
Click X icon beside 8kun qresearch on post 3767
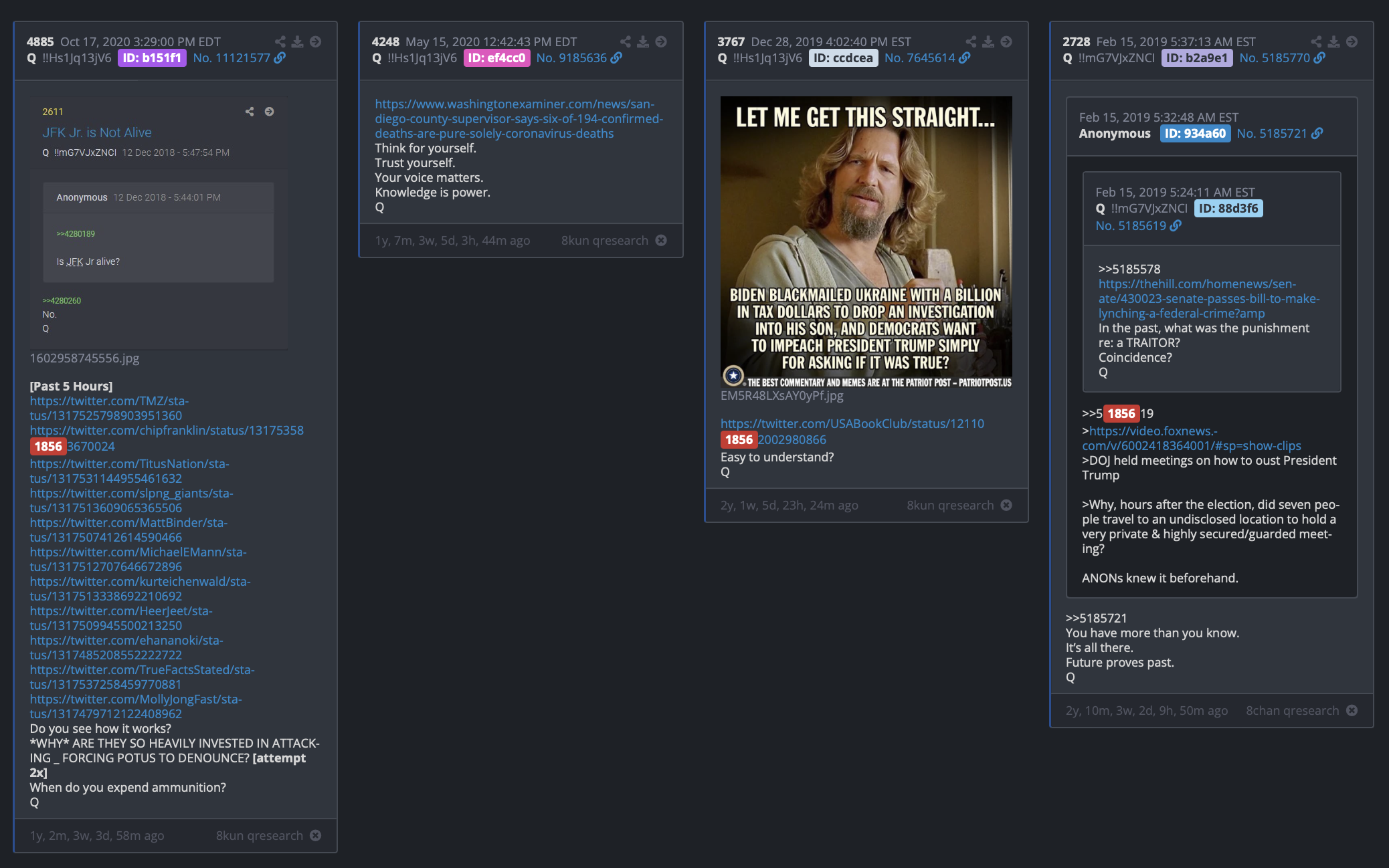click(1006, 505)
